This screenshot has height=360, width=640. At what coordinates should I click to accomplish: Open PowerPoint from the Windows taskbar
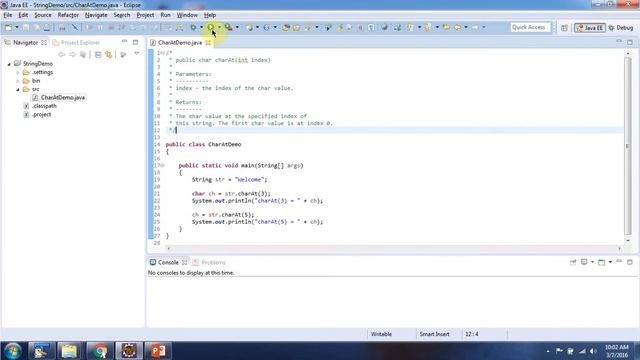pyautogui.click(x=158, y=351)
